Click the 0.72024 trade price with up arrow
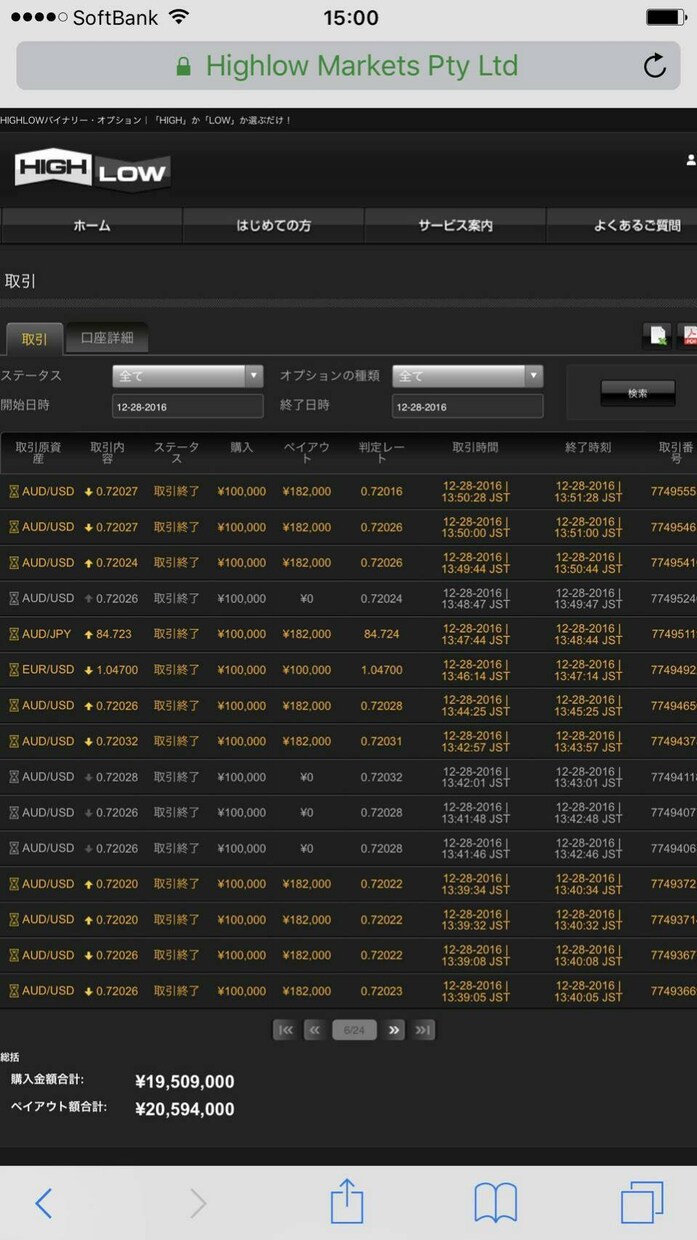Viewport: 697px width, 1240px height. click(x=117, y=563)
